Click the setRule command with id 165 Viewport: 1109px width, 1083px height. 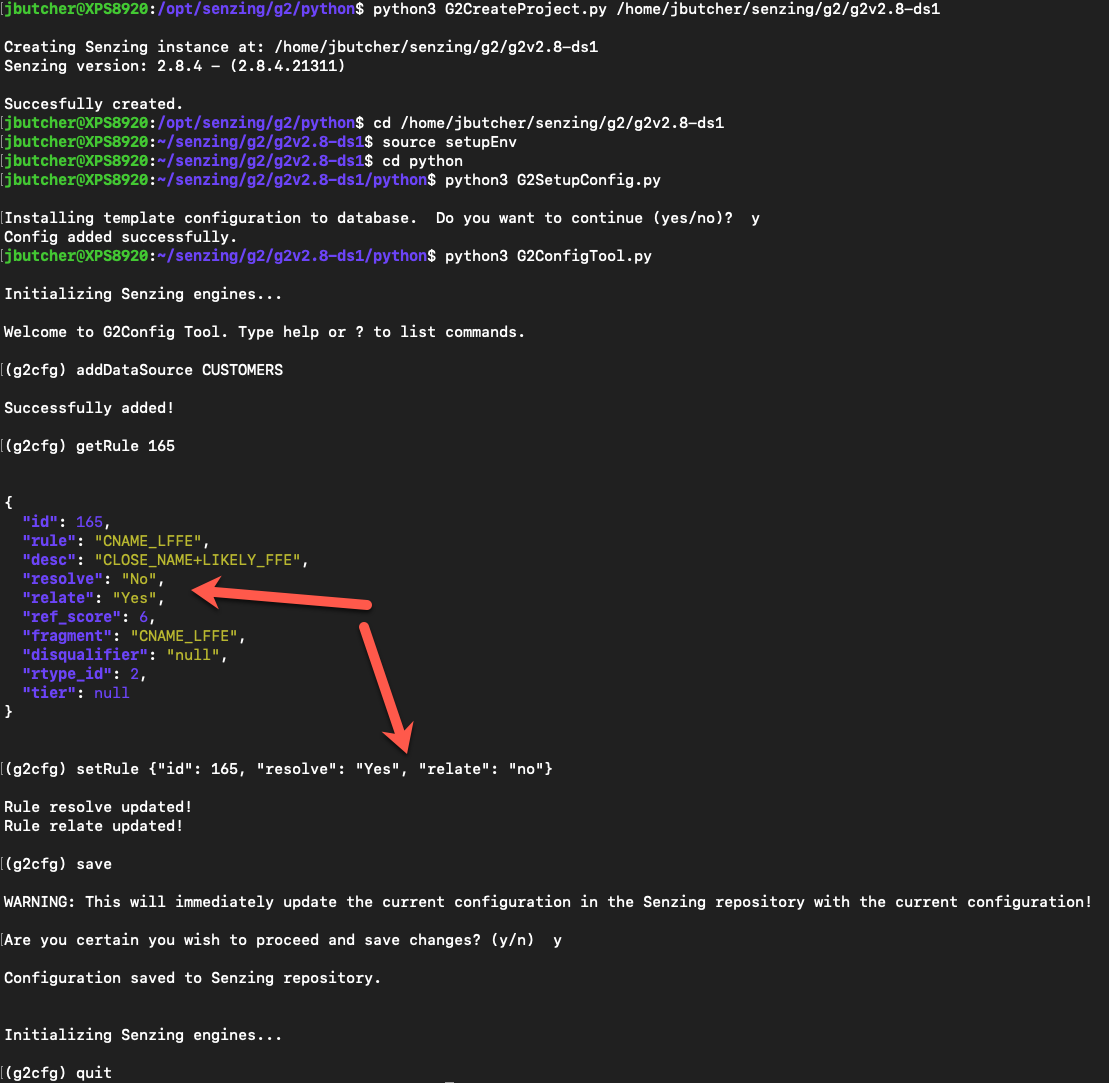(x=314, y=769)
